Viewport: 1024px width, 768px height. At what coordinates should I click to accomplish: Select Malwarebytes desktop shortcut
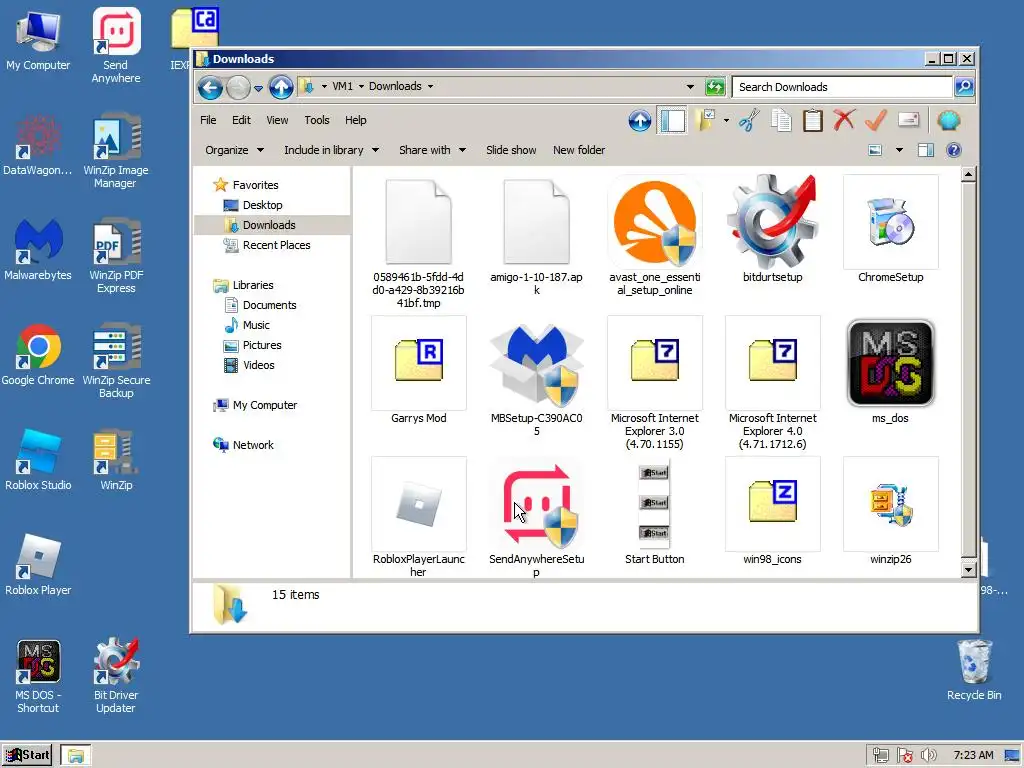(x=38, y=250)
